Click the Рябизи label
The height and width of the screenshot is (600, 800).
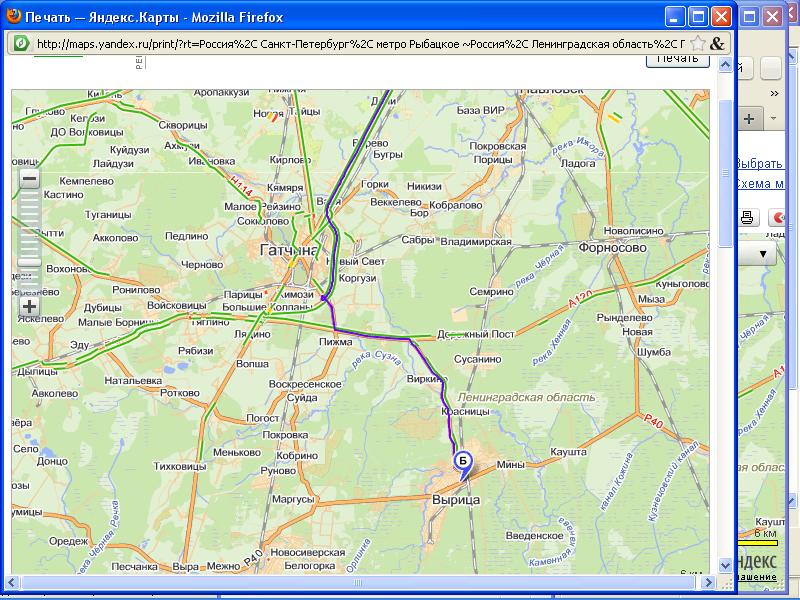pyautogui.click(x=195, y=351)
